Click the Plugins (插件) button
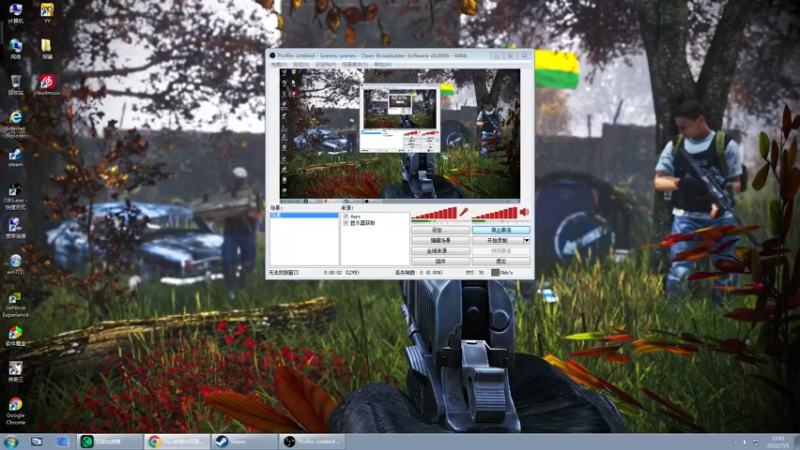Screen dimensions: 800x450 pyautogui.click(x=440, y=261)
